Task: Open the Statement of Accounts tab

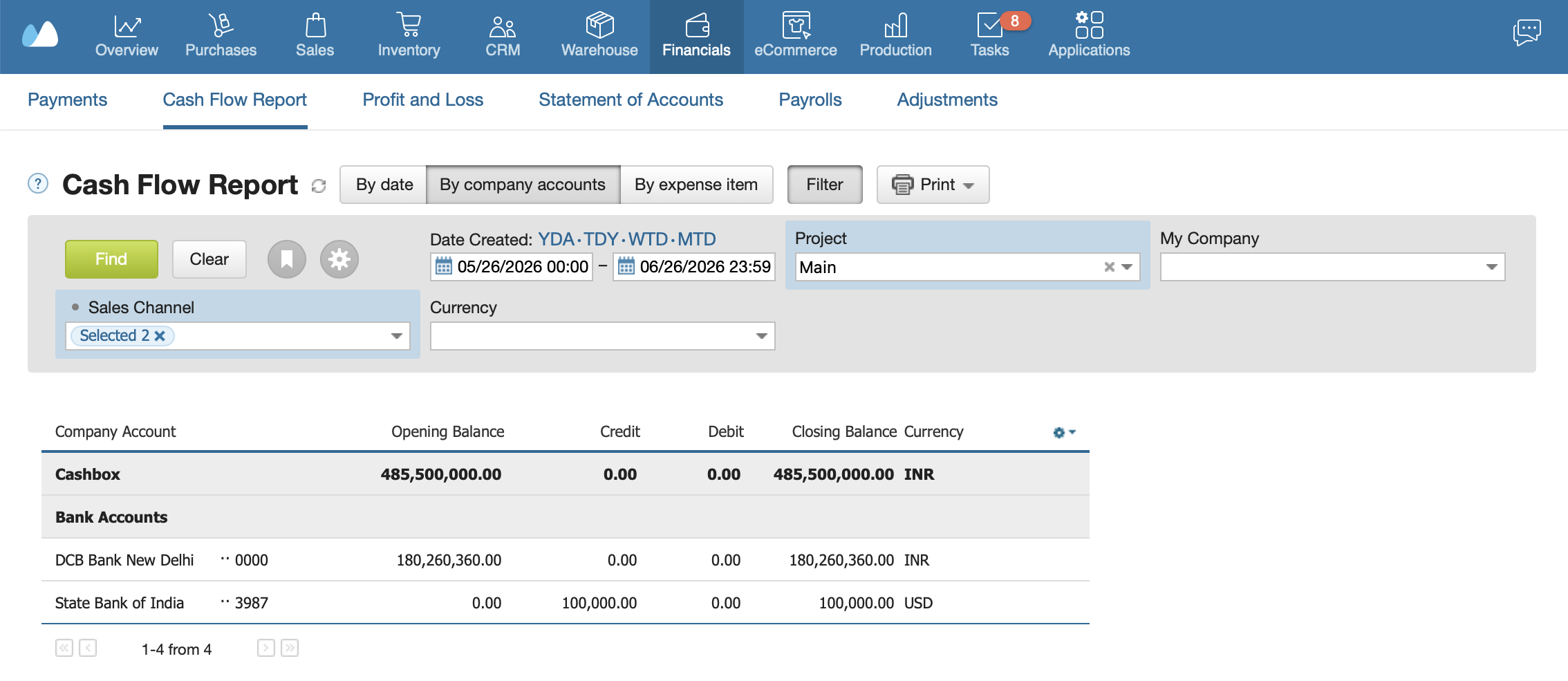Action: point(631,100)
